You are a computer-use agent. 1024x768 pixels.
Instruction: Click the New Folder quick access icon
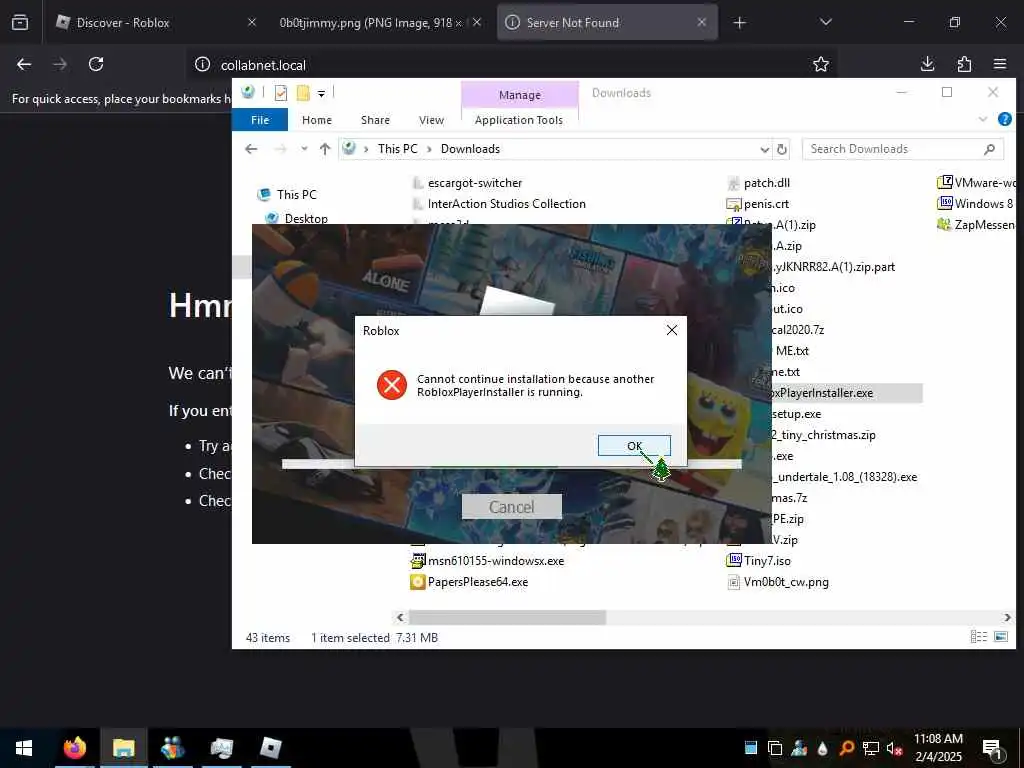point(303,93)
